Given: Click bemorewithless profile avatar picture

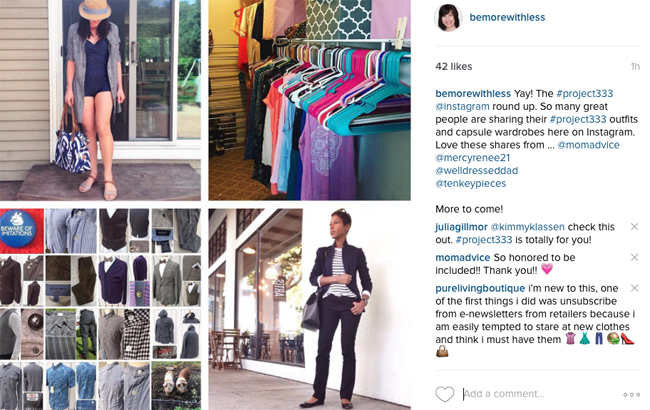Looking at the screenshot, I should [x=448, y=17].
